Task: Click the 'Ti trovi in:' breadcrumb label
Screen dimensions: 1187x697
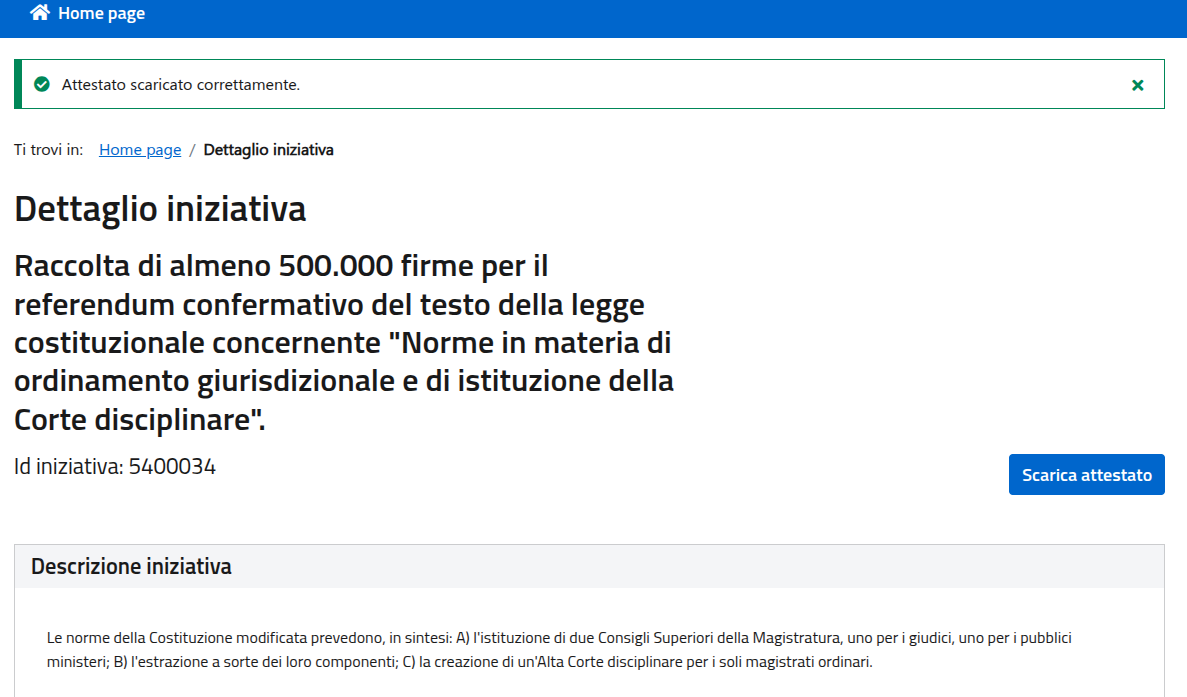Action: [49, 150]
